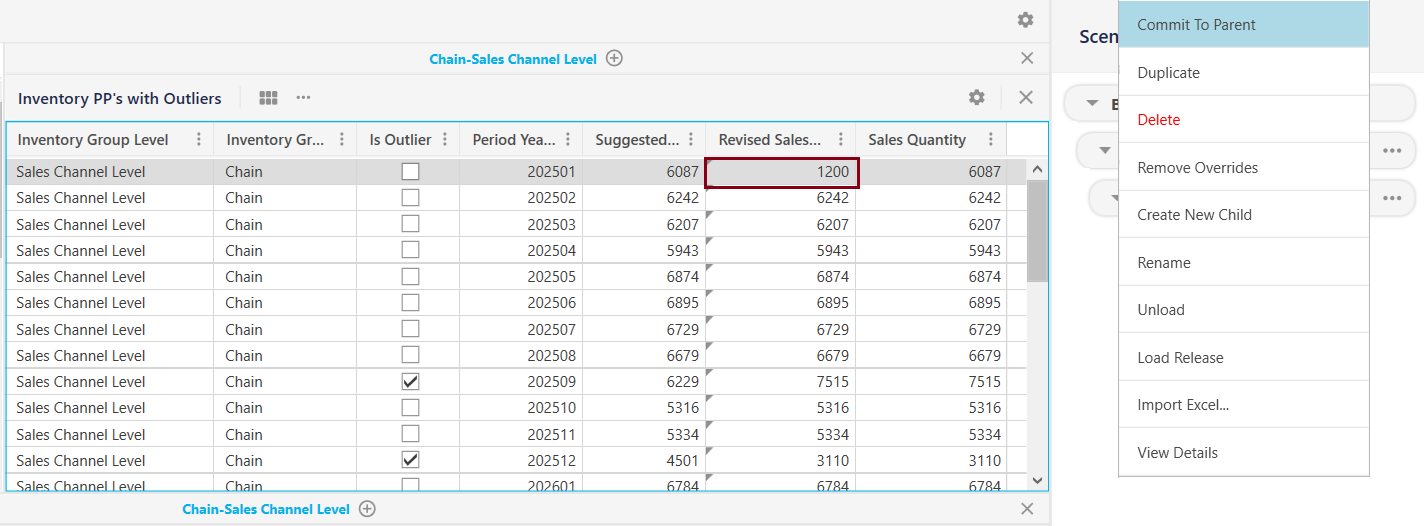Uncheck Is Outlier for period 202509
The image size is (1424, 526).
[x=410, y=381]
